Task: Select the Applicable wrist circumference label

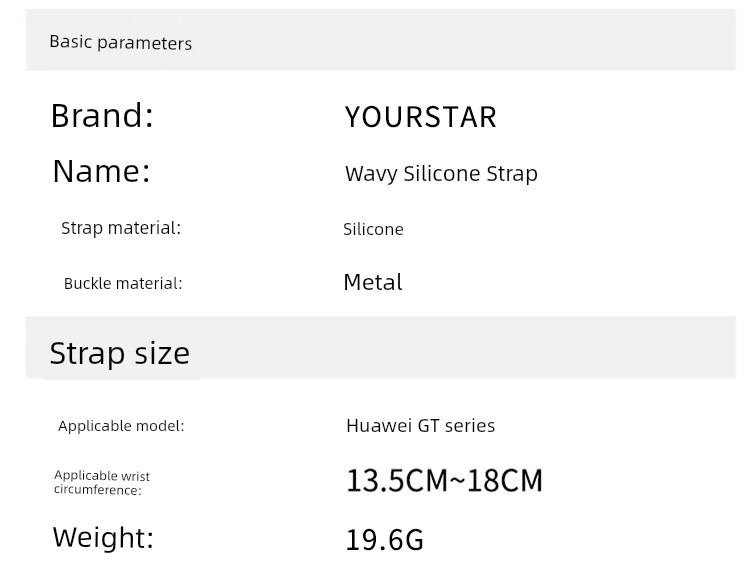Action: point(102,482)
